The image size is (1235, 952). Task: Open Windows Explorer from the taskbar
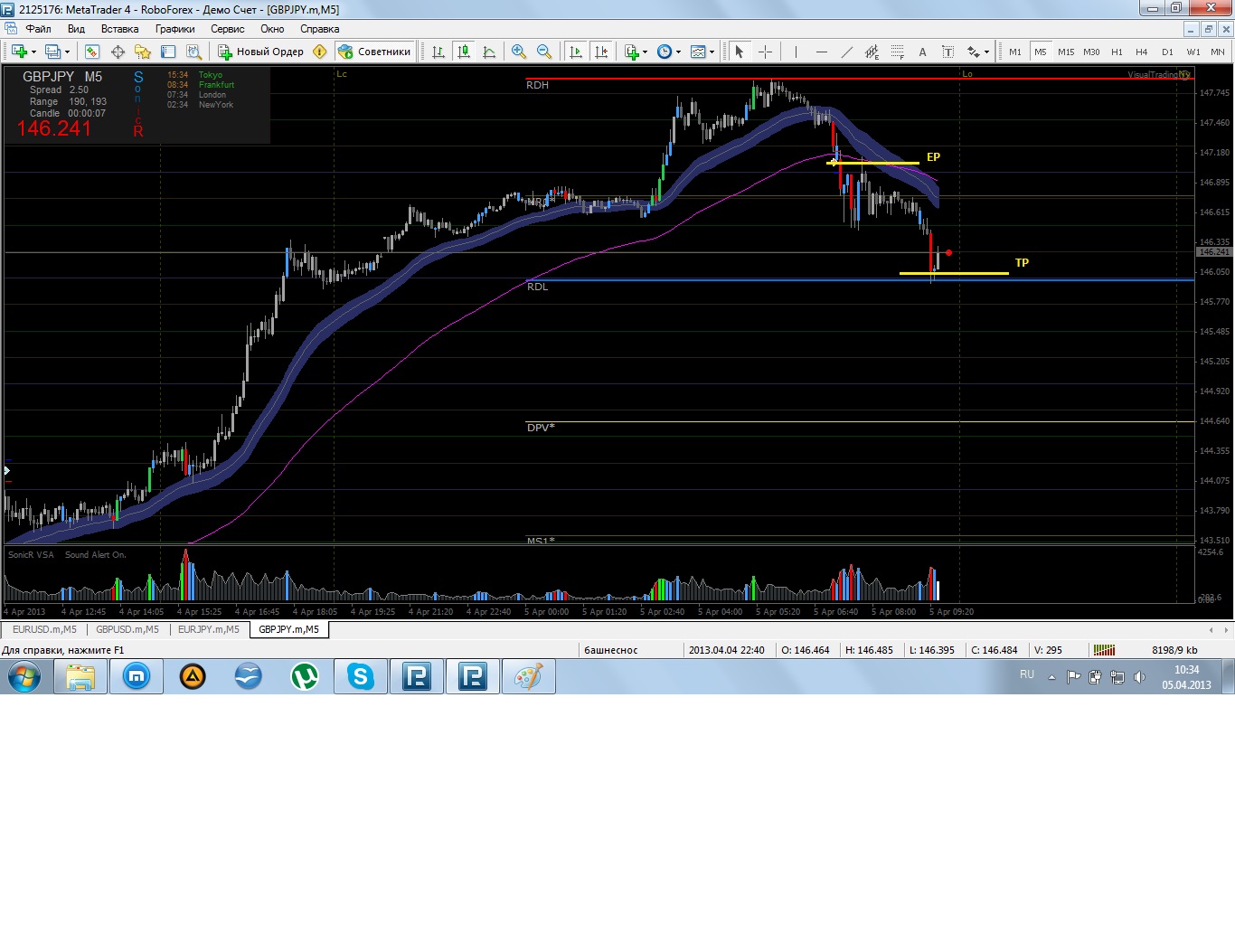pos(80,676)
